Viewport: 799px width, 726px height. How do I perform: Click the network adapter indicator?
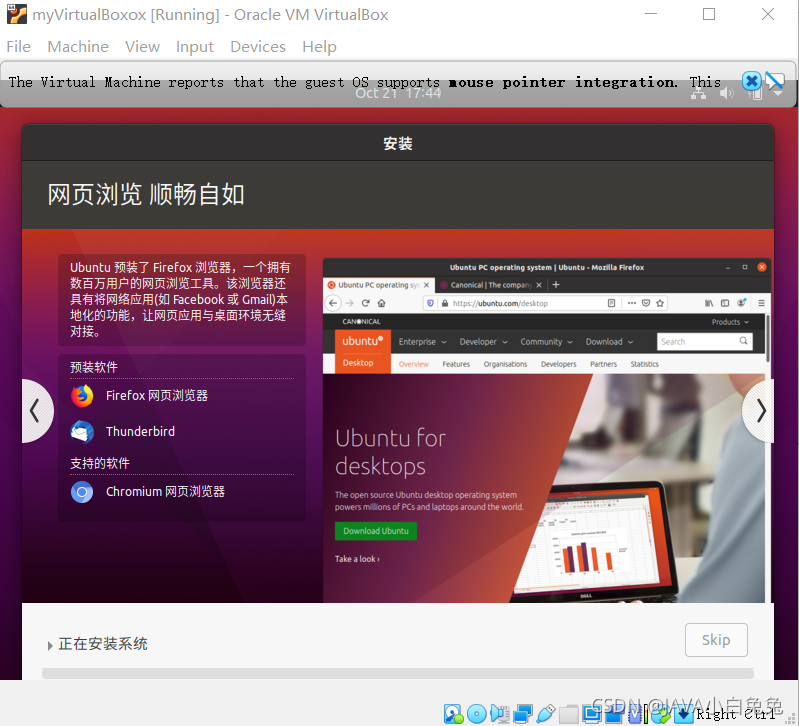(523, 714)
